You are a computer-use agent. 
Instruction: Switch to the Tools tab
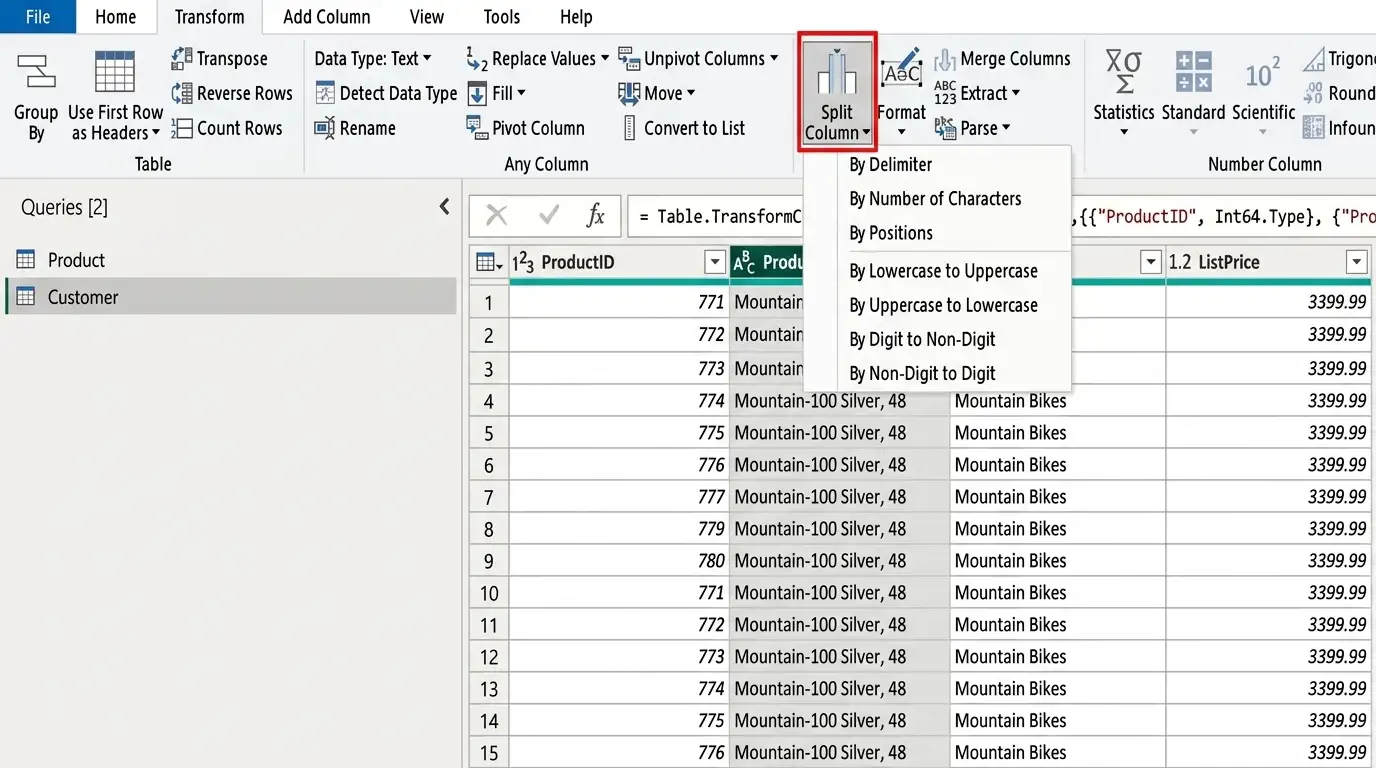(x=501, y=17)
